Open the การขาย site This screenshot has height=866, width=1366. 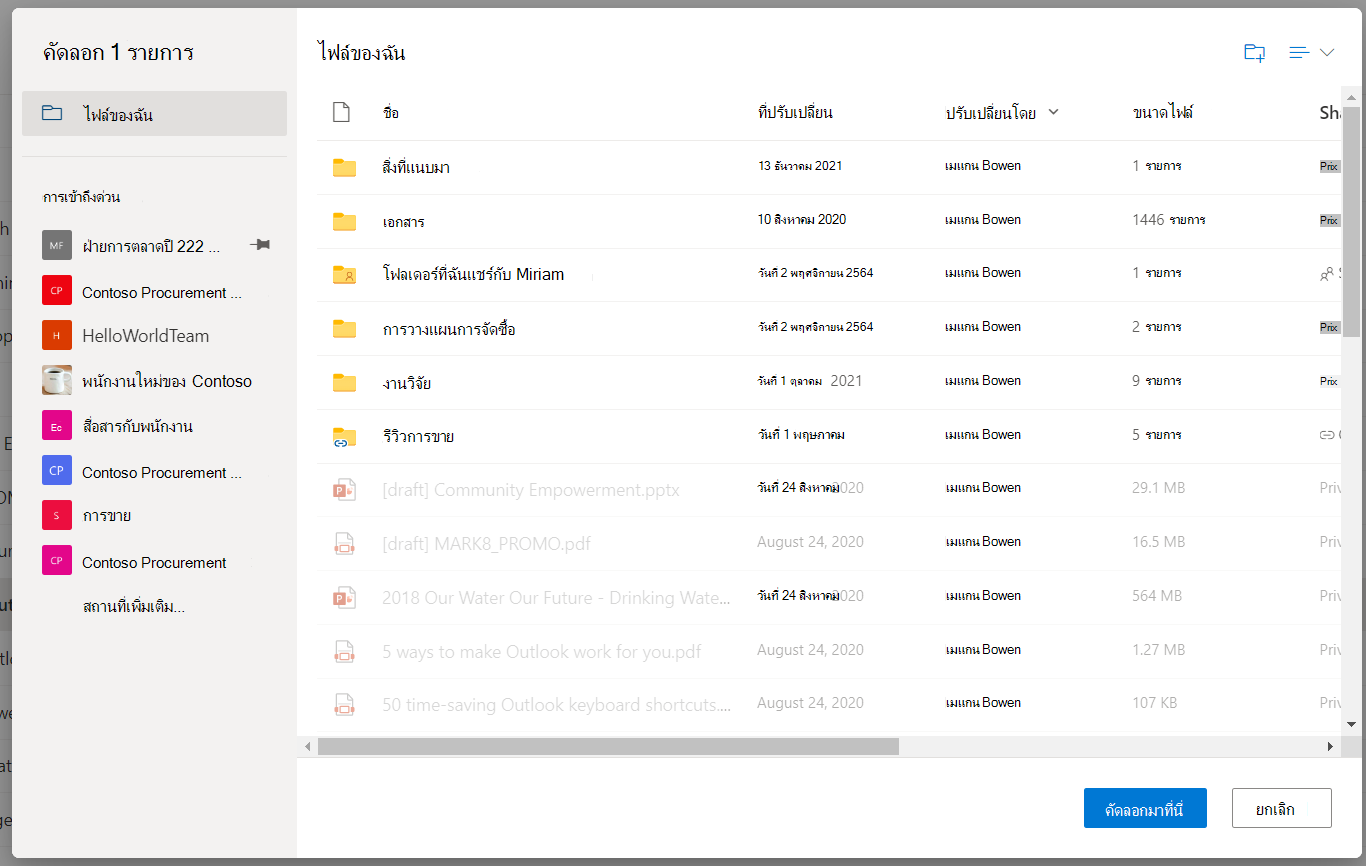107,516
